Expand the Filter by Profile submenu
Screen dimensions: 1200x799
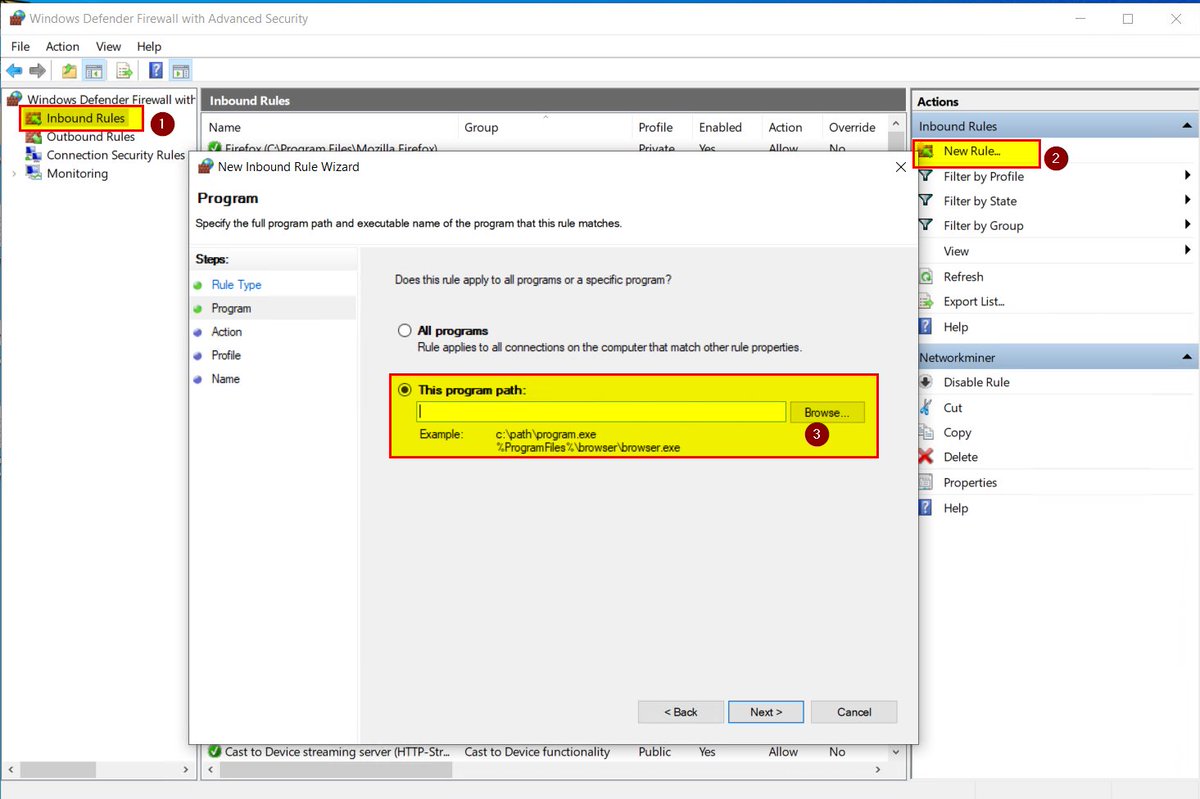[985, 176]
